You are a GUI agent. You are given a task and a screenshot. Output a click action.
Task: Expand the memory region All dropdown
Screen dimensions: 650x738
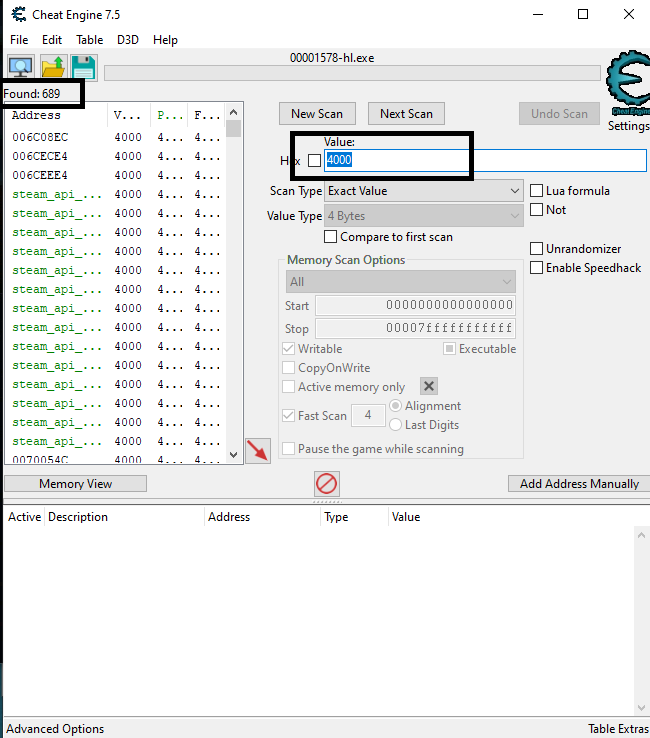401,282
